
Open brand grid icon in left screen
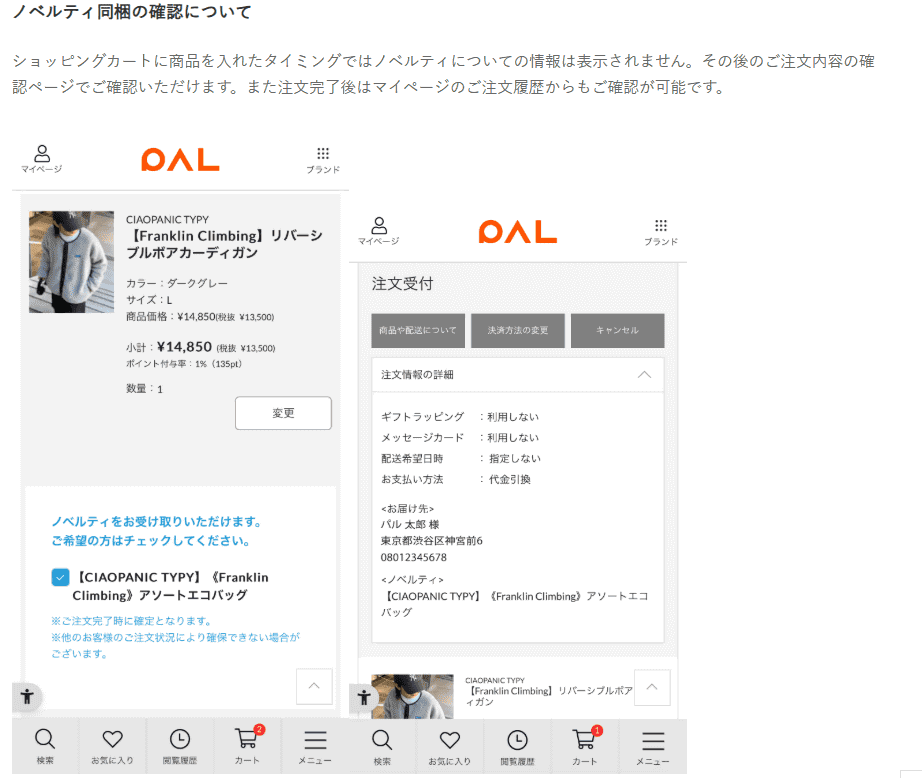coord(323,160)
